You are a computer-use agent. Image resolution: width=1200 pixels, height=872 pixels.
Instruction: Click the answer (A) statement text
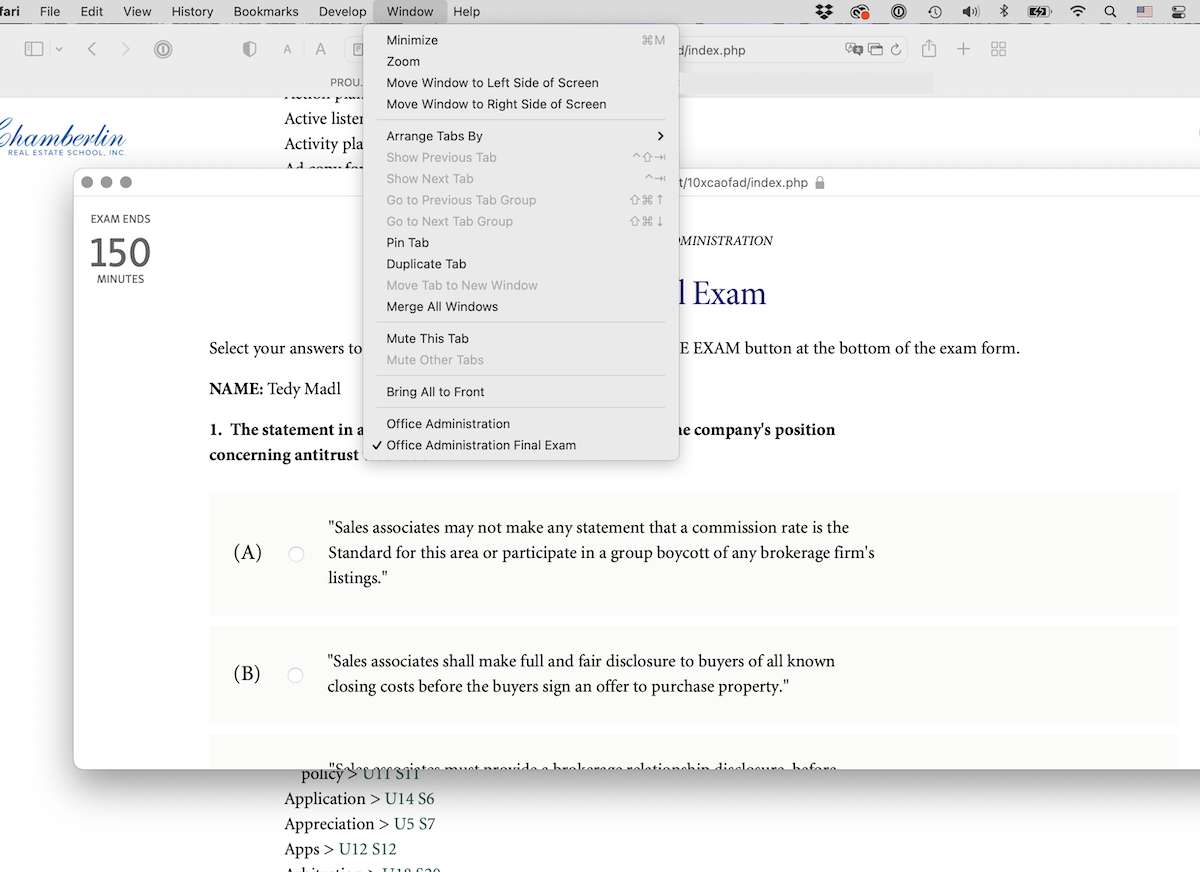601,553
